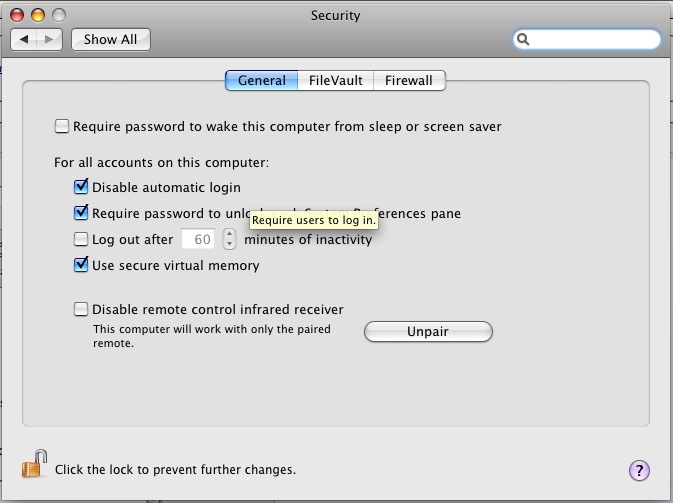Enable Log out after inactivity checkbox
Image resolution: width=673 pixels, height=503 pixels.
coord(81,239)
